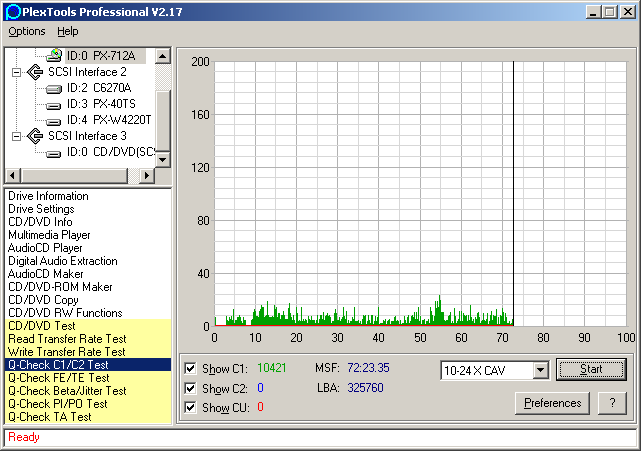Click the SCSI Interface 3 adapter icon
The height and width of the screenshot is (451, 641).
coord(35,136)
